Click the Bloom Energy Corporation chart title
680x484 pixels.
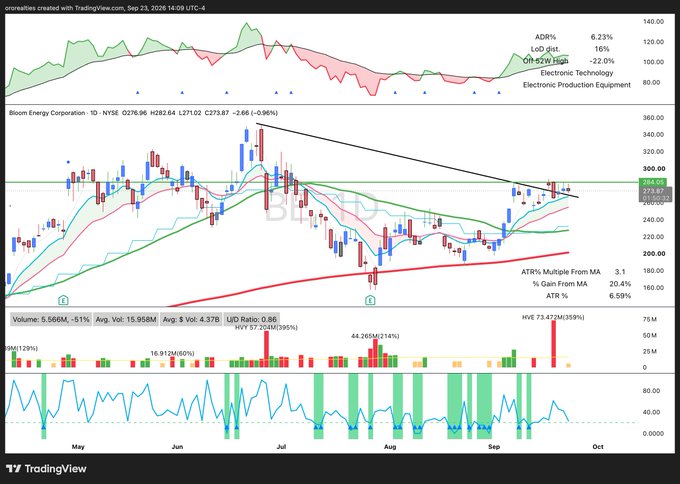(x=47, y=113)
